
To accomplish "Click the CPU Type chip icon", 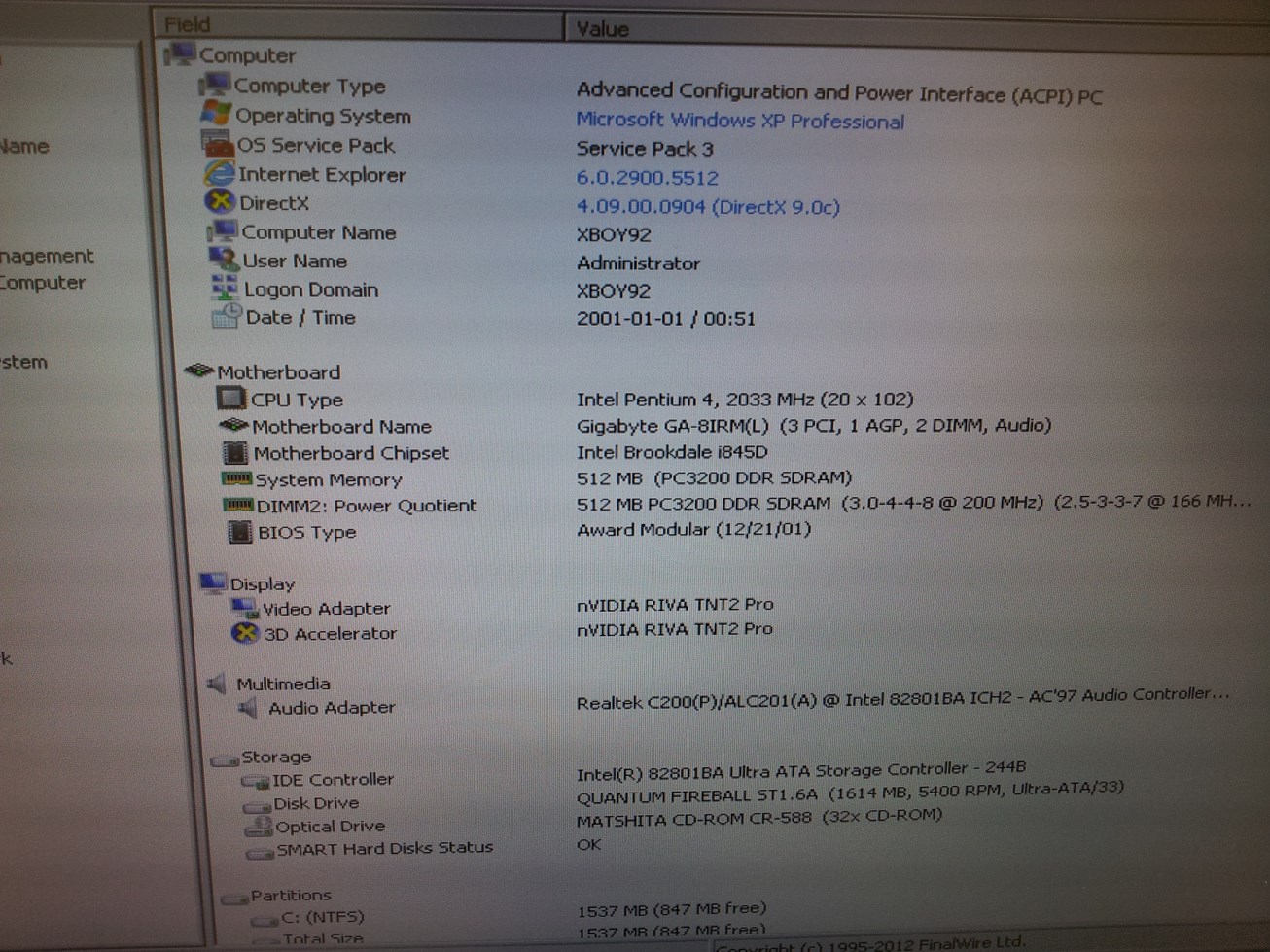I will 231,398.
